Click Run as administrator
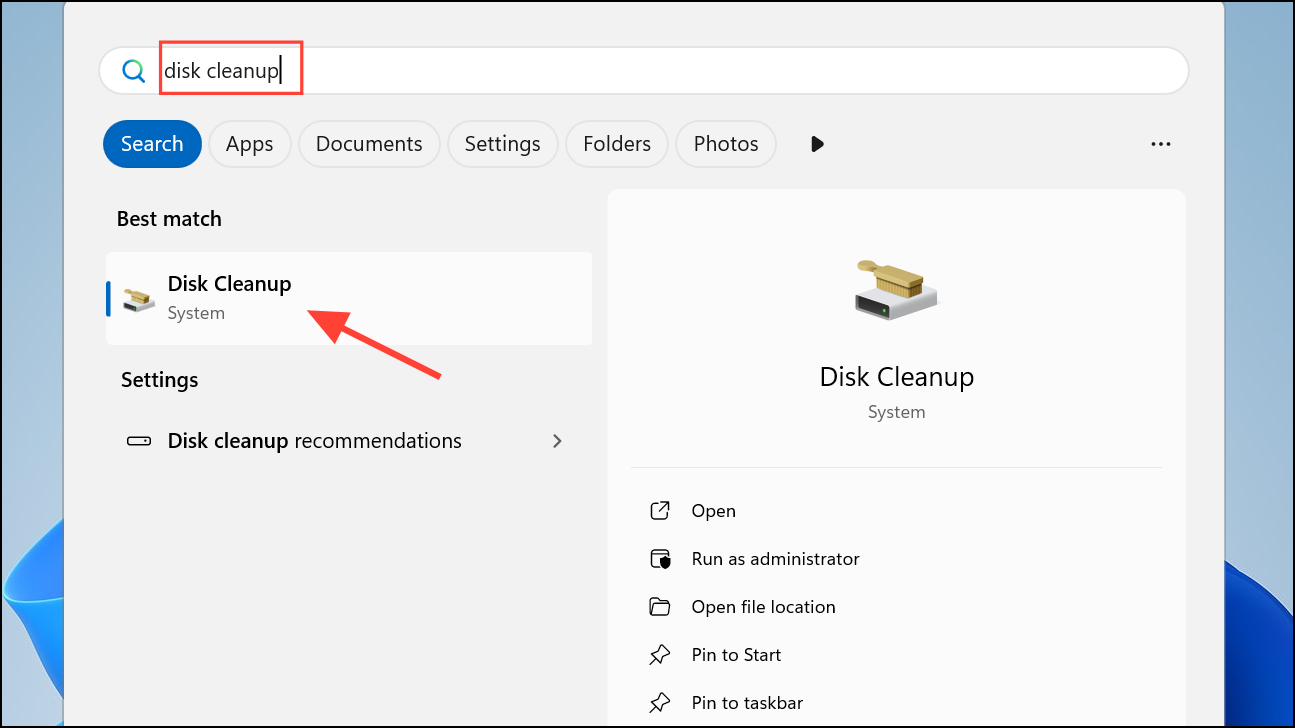 point(775,559)
